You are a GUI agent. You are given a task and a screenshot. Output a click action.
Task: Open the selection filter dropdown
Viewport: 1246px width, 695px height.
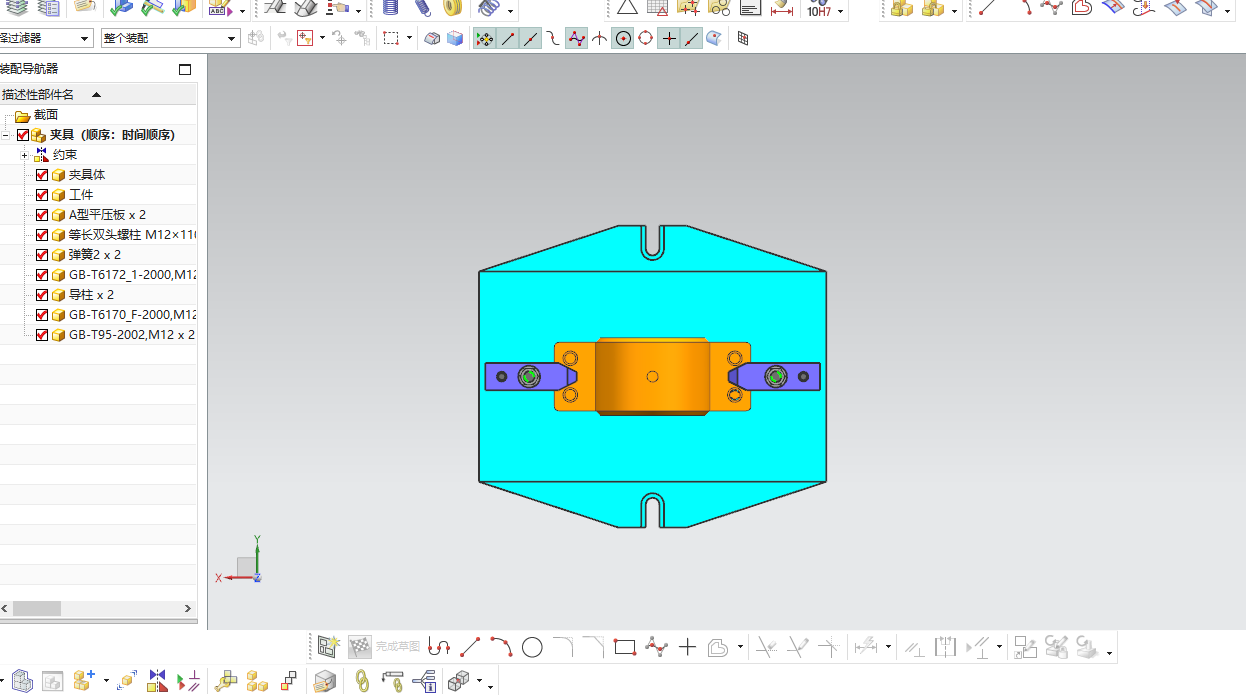click(x=85, y=39)
